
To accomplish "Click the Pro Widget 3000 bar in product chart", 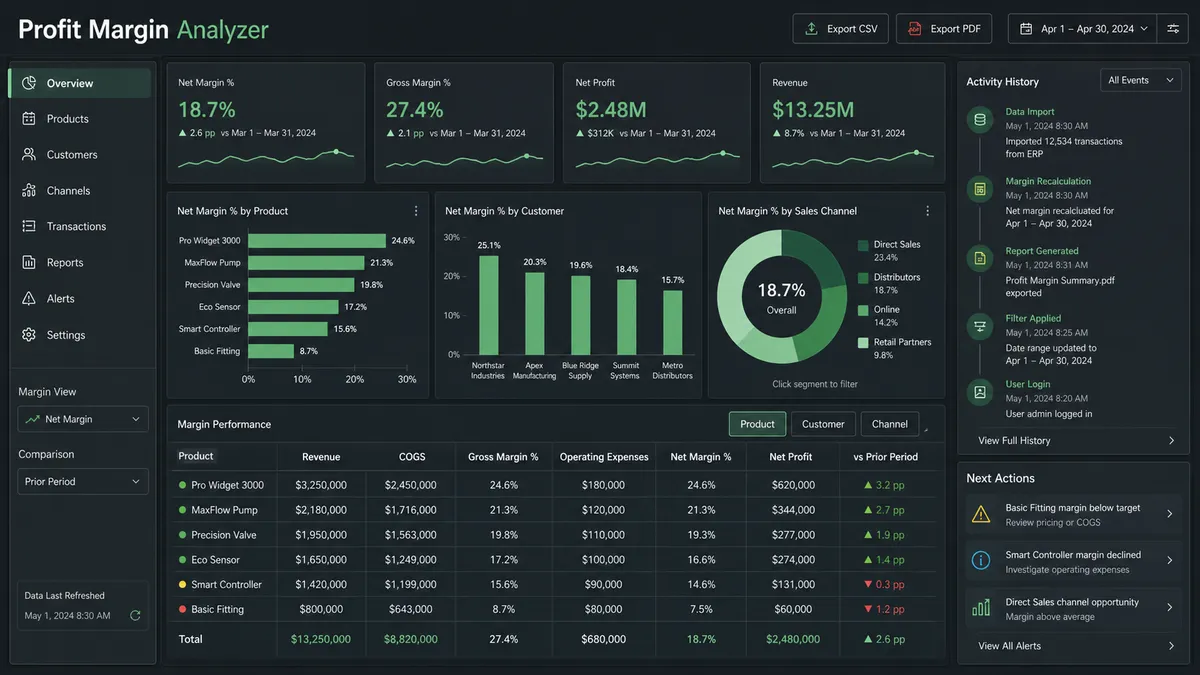I will point(317,240).
